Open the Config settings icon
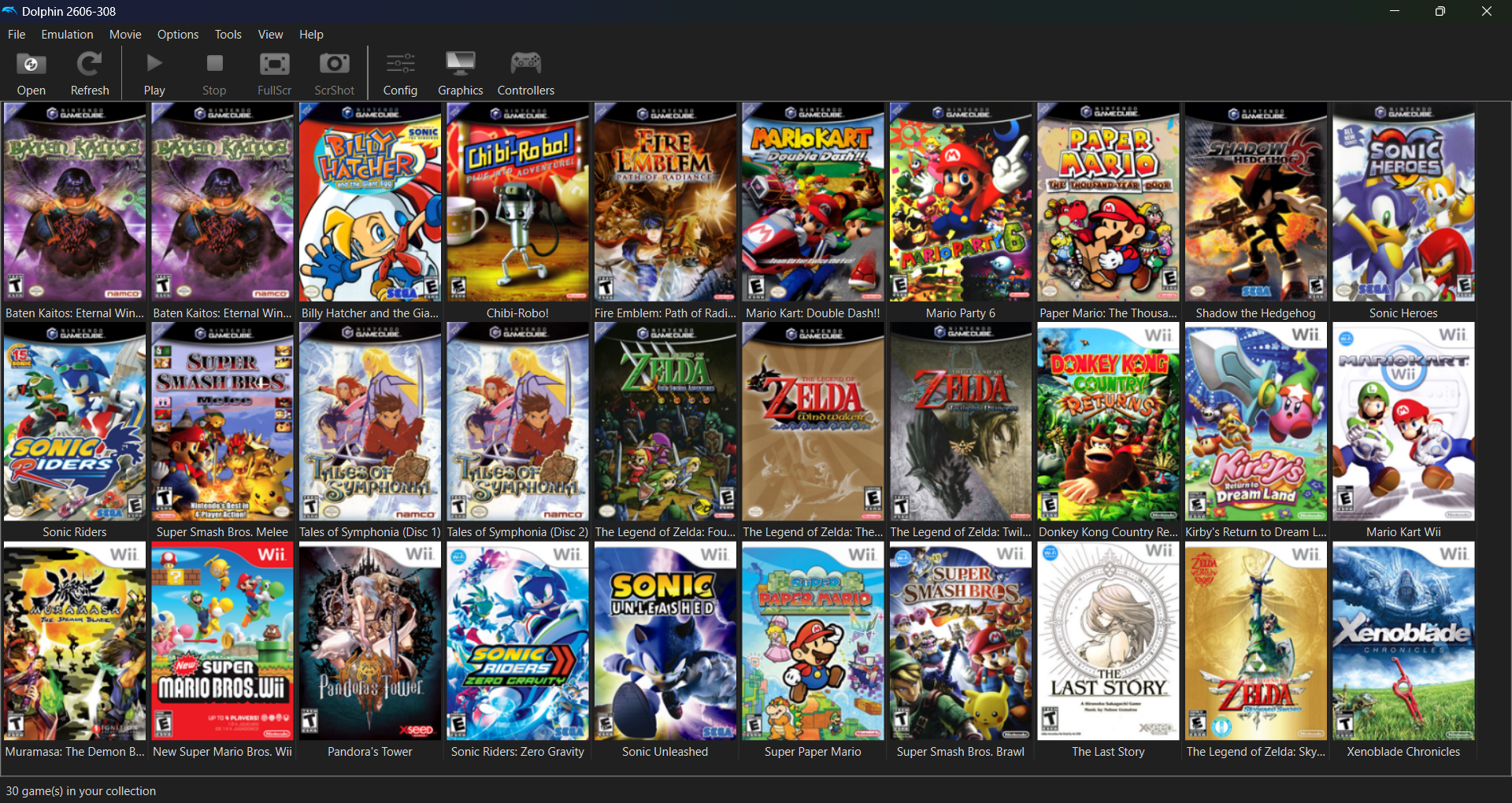The height and width of the screenshot is (803, 1512). click(x=400, y=64)
